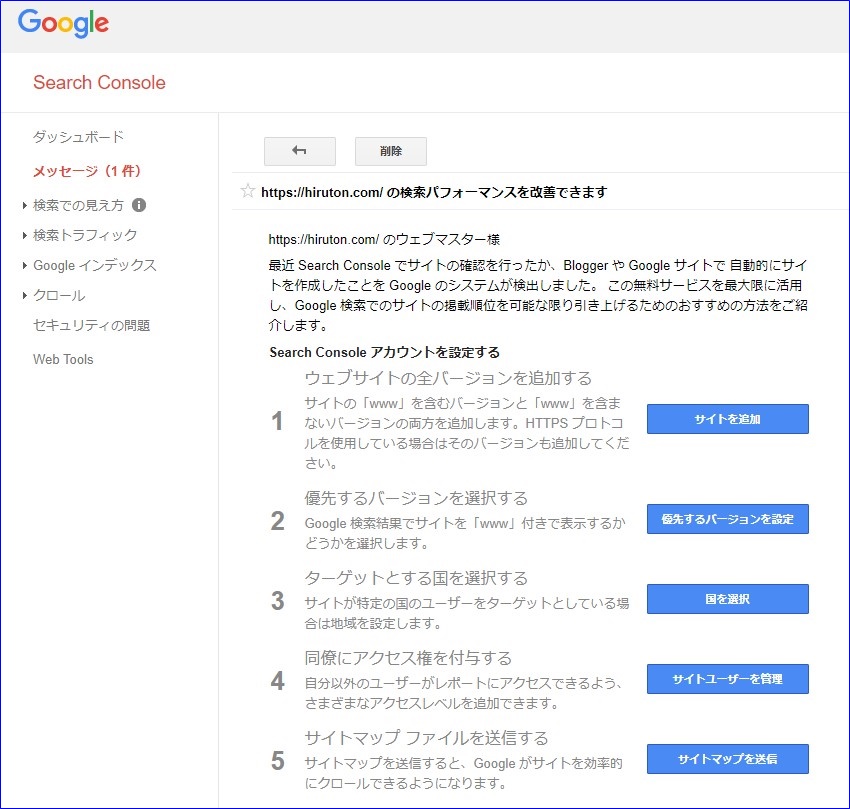Viewport: 850px width, 809px height.
Task: Expand the 検索トラフィック arrow
Action: (x=25, y=235)
